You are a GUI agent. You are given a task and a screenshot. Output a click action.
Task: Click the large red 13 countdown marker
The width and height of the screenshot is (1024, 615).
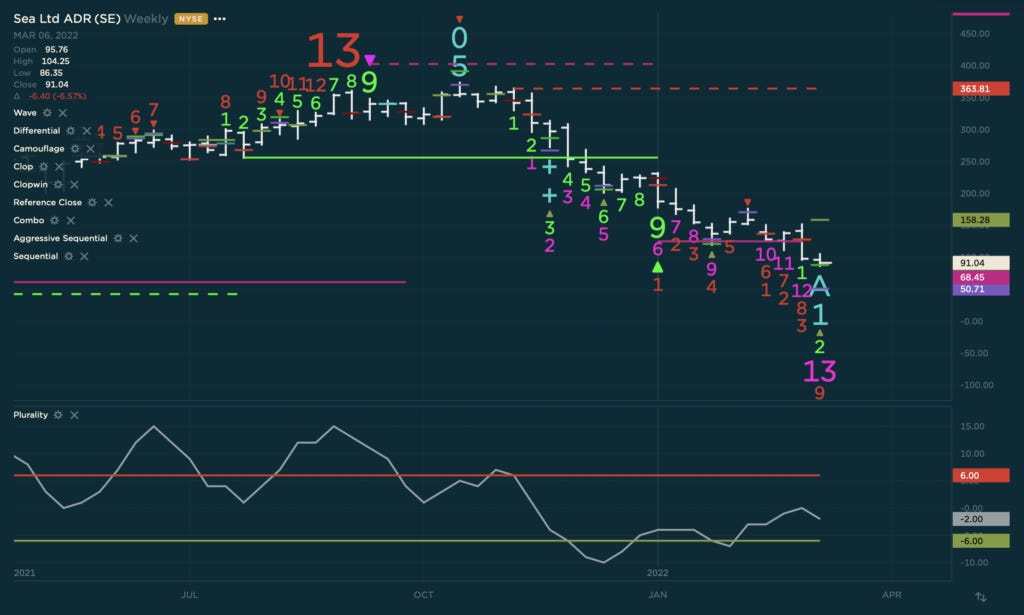[333, 51]
